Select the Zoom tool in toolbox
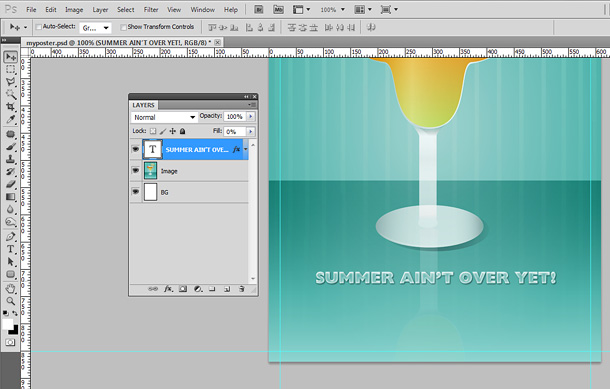 (11, 301)
